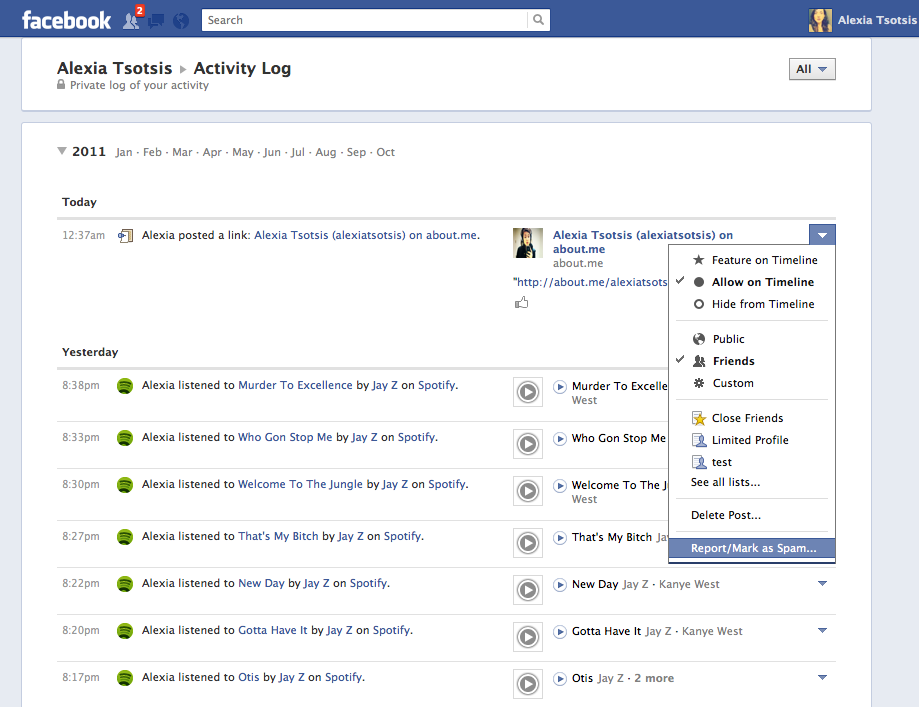
Task: Jump to Jan in 2011
Action: tap(124, 152)
